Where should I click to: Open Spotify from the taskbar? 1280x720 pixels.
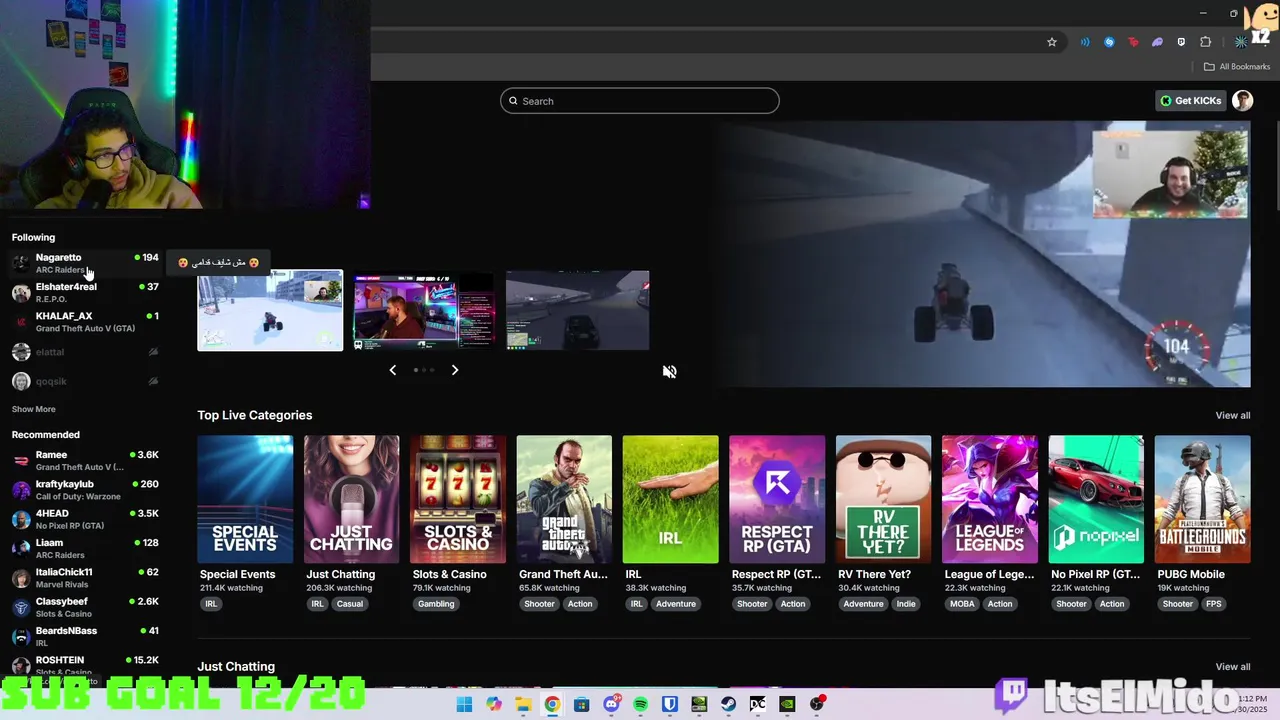coord(641,704)
